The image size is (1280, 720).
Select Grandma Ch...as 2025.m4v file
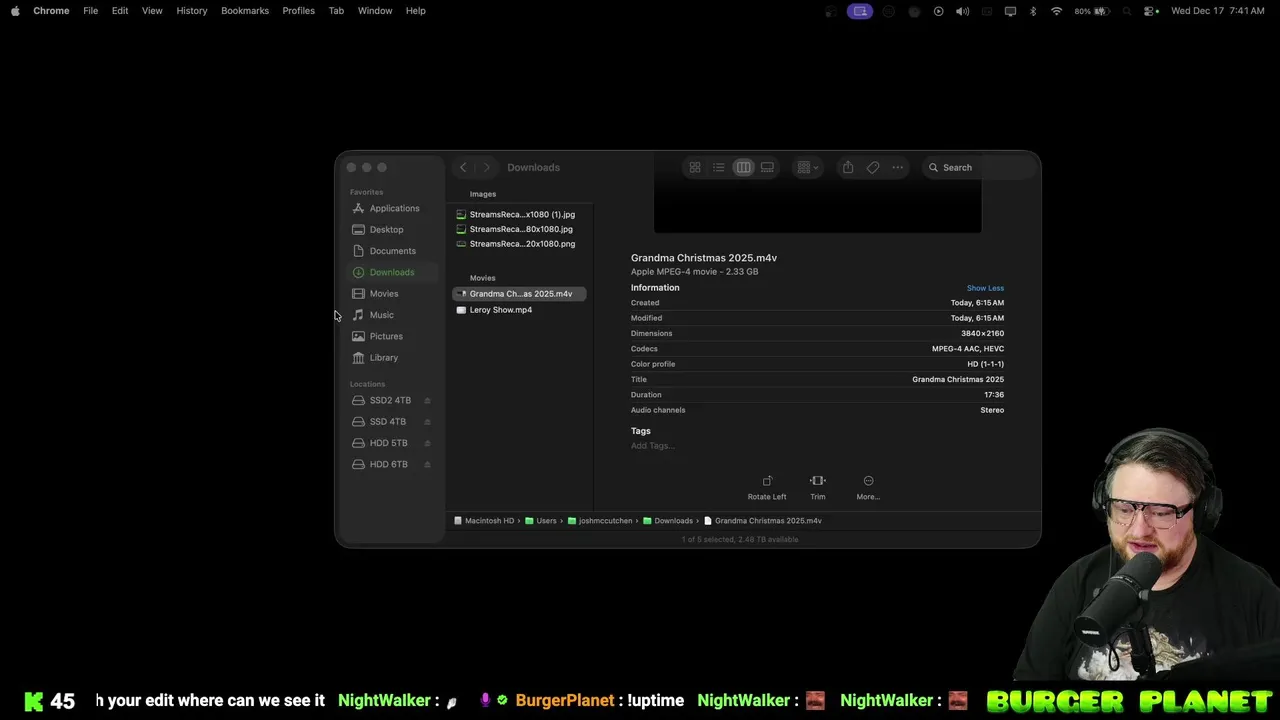(519, 294)
